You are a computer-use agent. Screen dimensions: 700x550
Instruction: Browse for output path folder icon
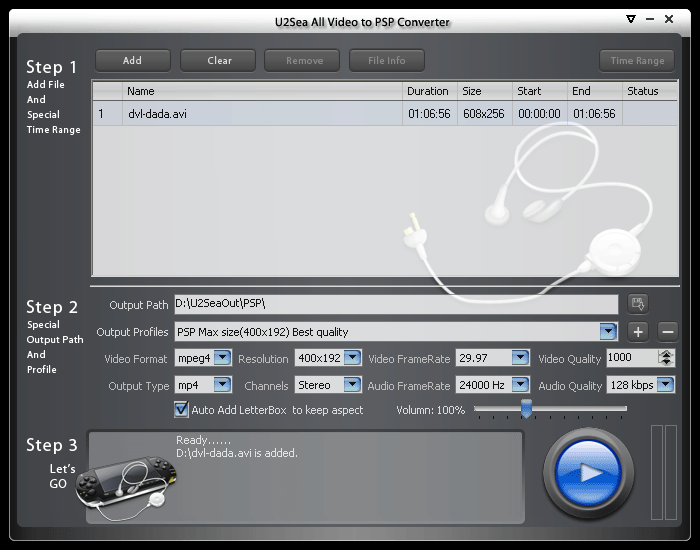tap(638, 304)
